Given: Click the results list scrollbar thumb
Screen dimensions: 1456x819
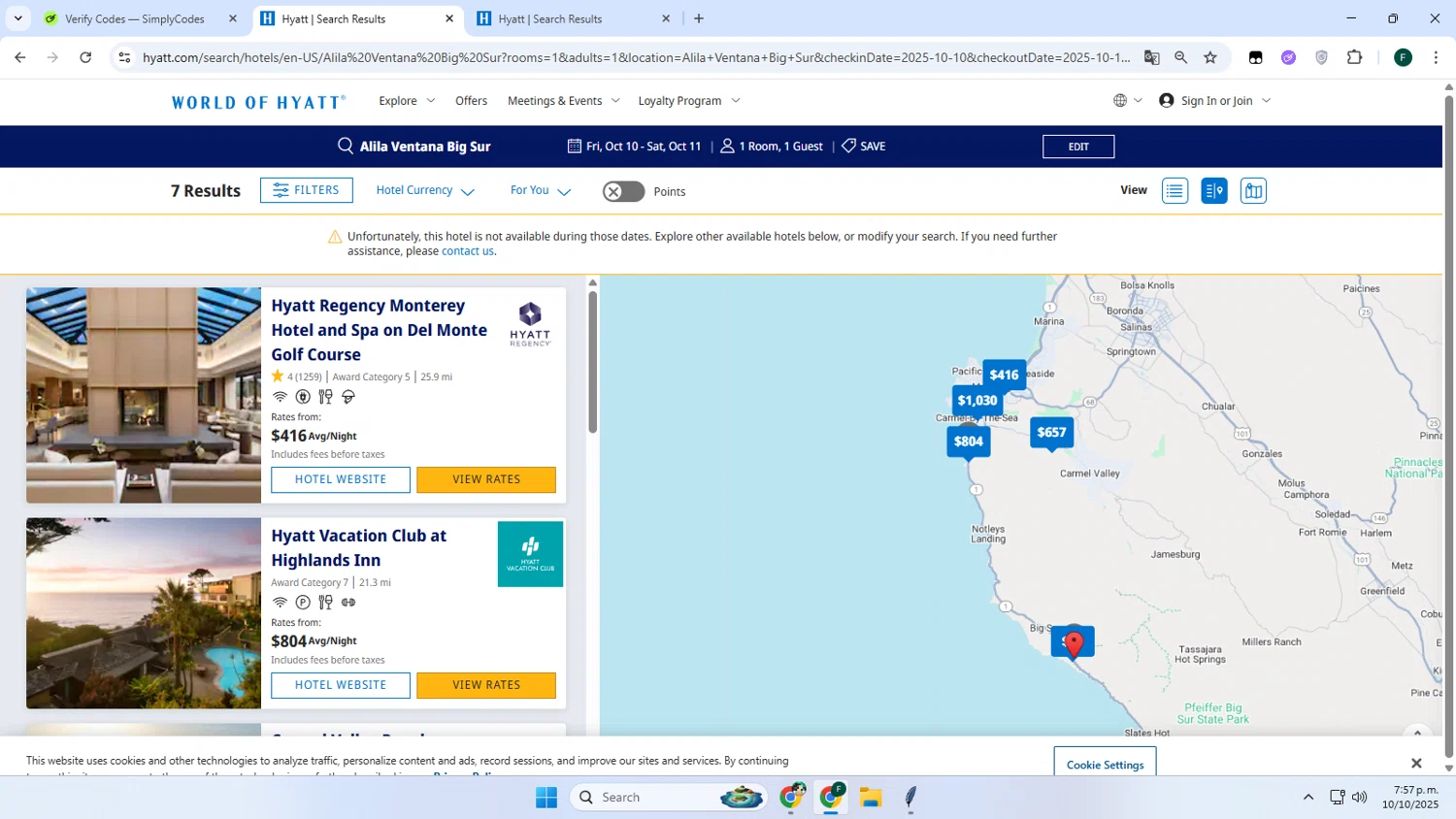Looking at the screenshot, I should (x=592, y=362).
